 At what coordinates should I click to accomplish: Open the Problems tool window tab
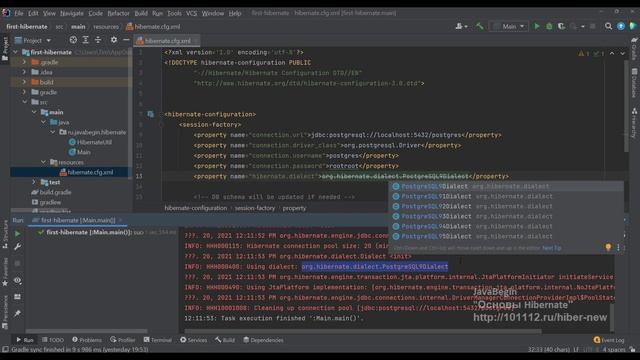(87, 340)
